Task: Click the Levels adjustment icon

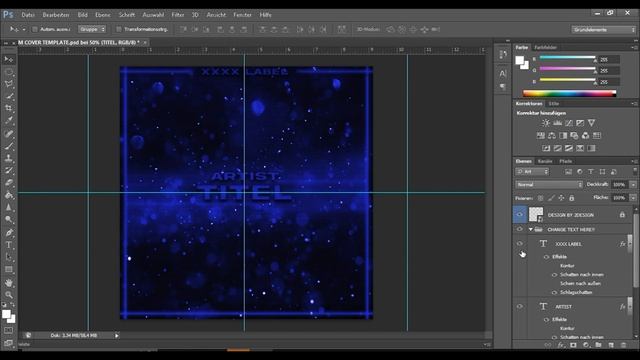Action: tap(557, 123)
